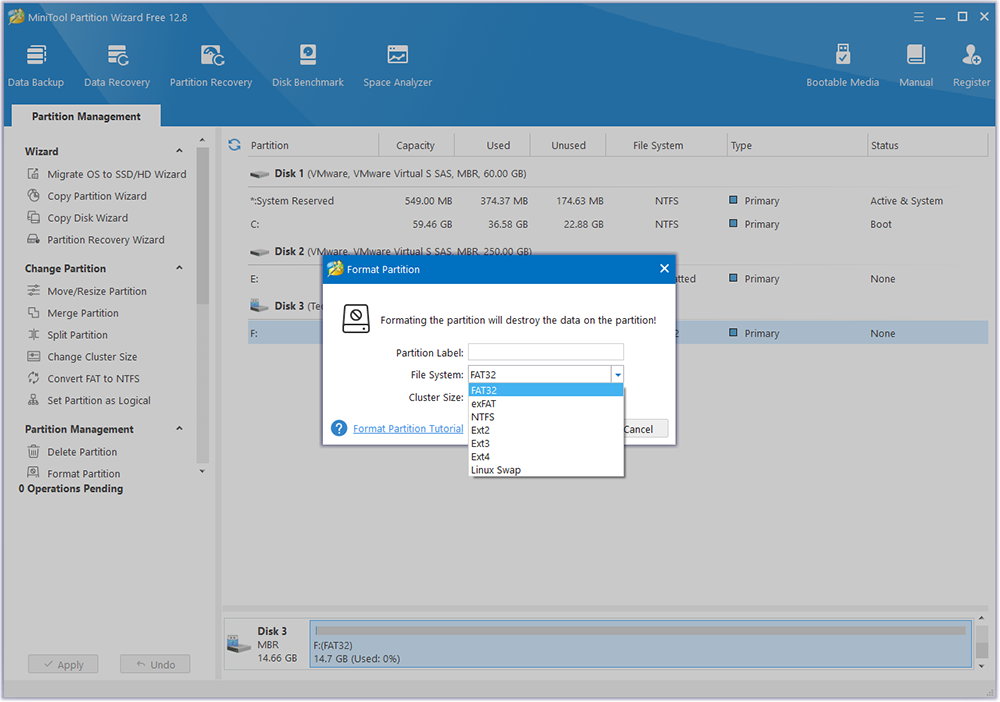Sort by the Type column header
Image resolution: width=1000 pixels, height=702 pixels.
797,145
